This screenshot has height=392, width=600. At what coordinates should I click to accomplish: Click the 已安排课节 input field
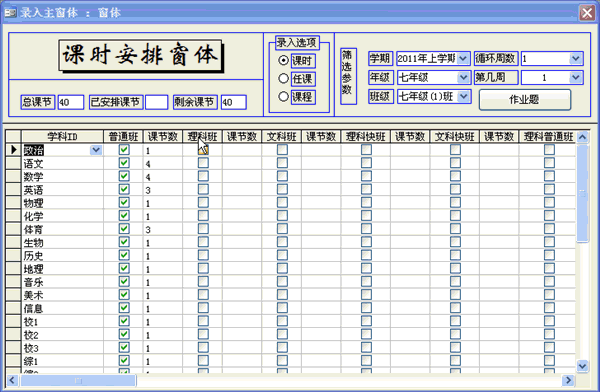point(157,102)
